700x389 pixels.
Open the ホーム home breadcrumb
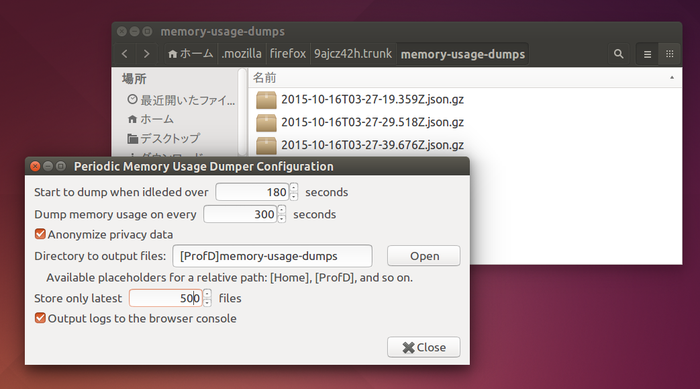click(x=191, y=54)
